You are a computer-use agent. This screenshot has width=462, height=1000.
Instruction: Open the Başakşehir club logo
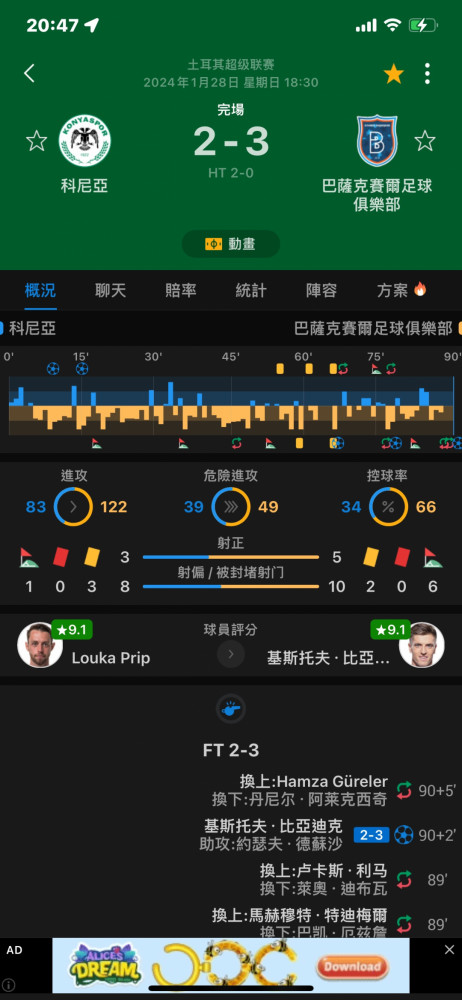(376, 140)
